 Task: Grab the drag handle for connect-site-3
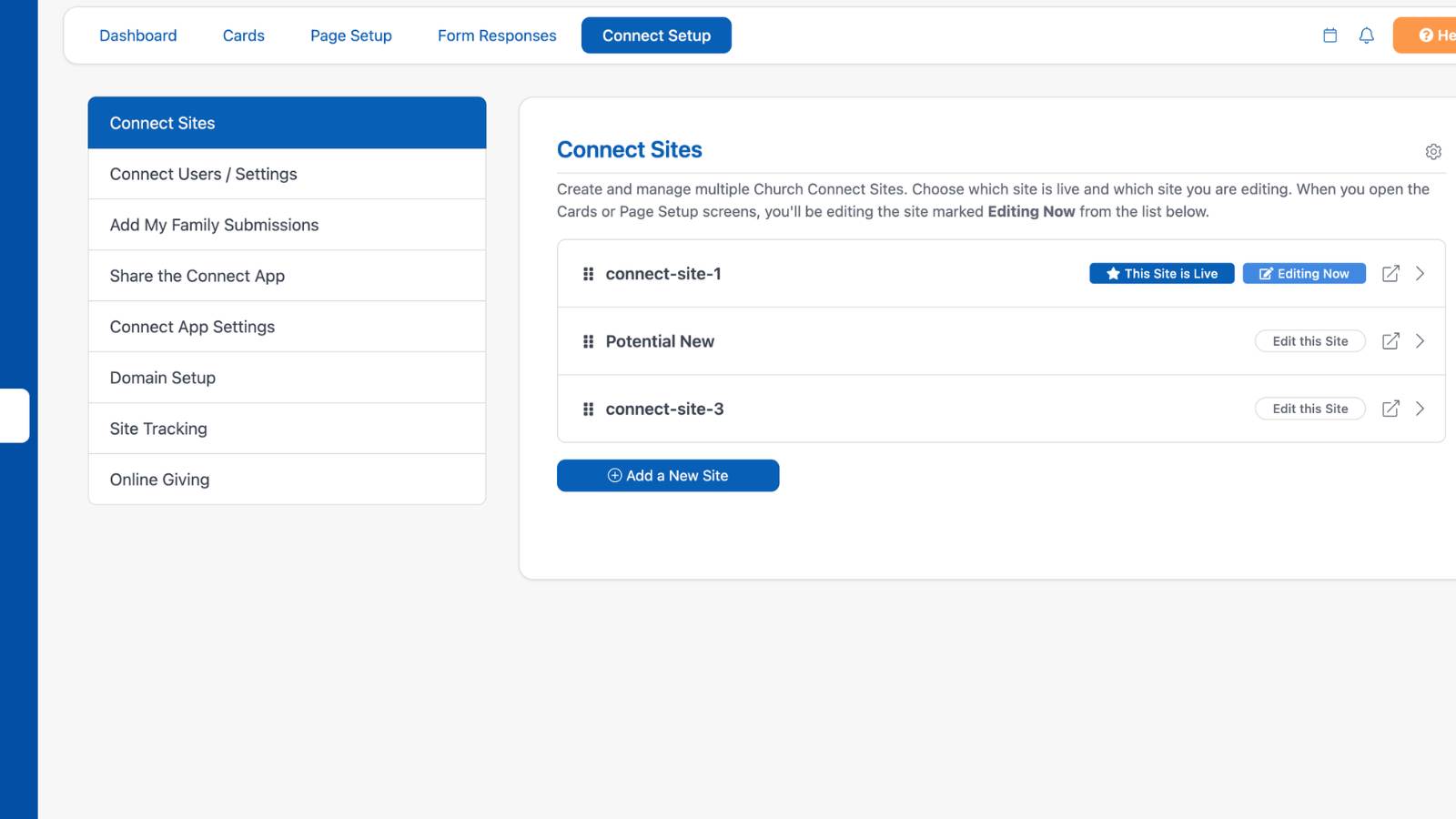tap(588, 409)
